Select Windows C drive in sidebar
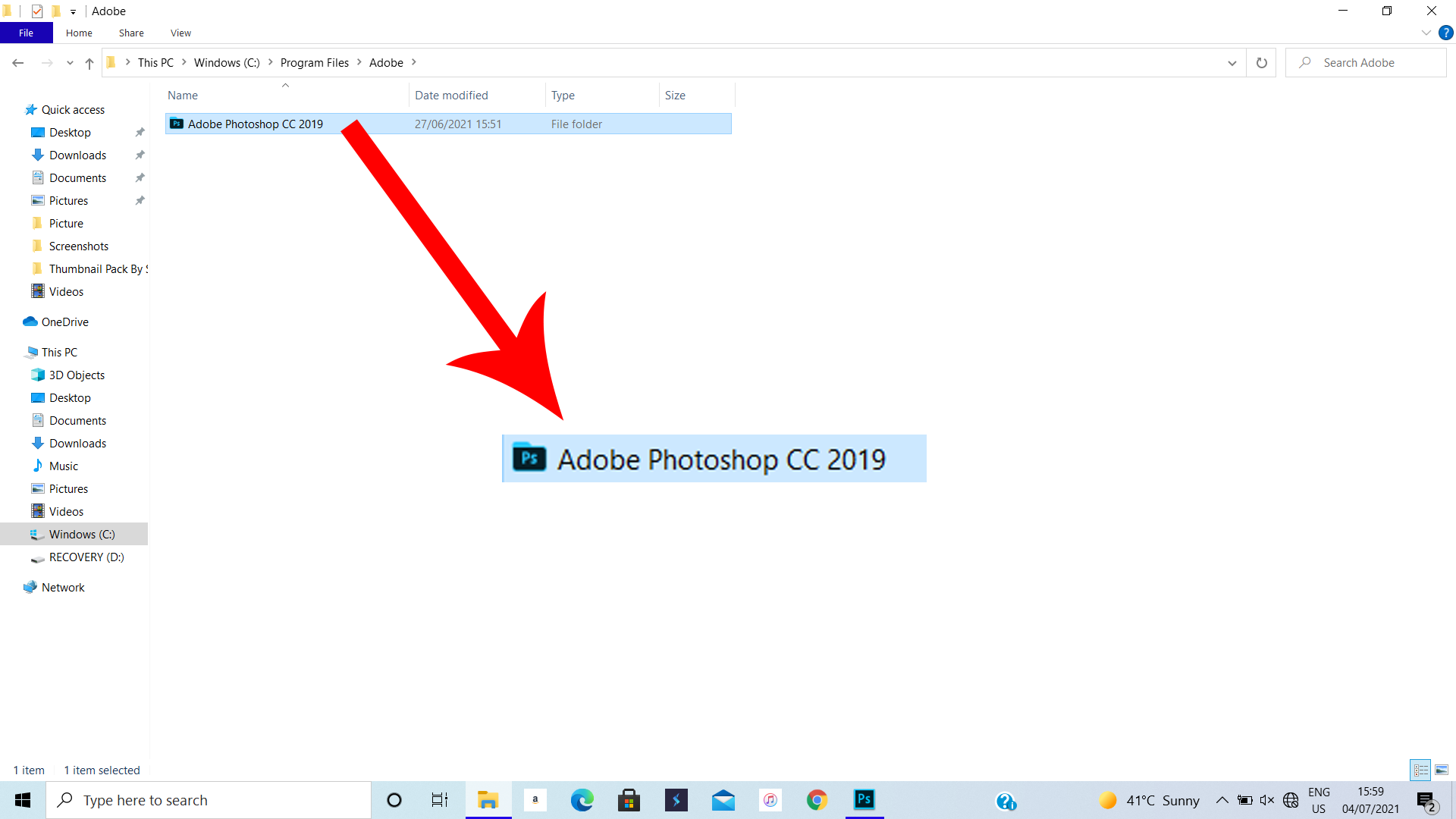1456x819 pixels. tap(82, 534)
